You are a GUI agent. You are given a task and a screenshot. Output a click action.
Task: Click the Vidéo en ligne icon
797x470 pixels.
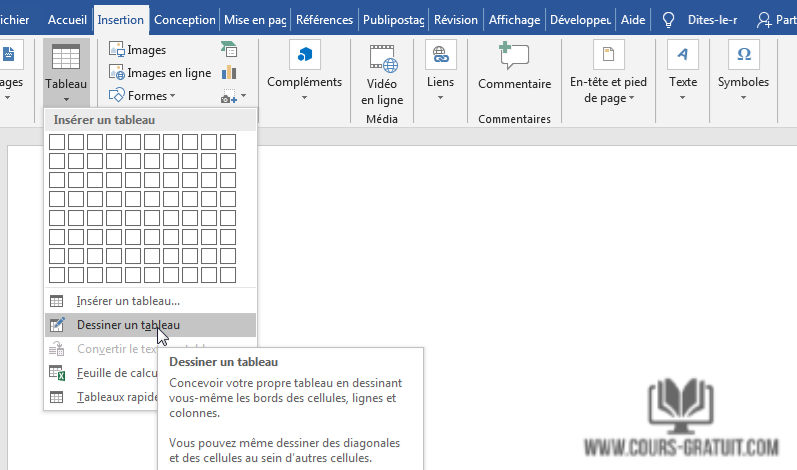tap(382, 59)
